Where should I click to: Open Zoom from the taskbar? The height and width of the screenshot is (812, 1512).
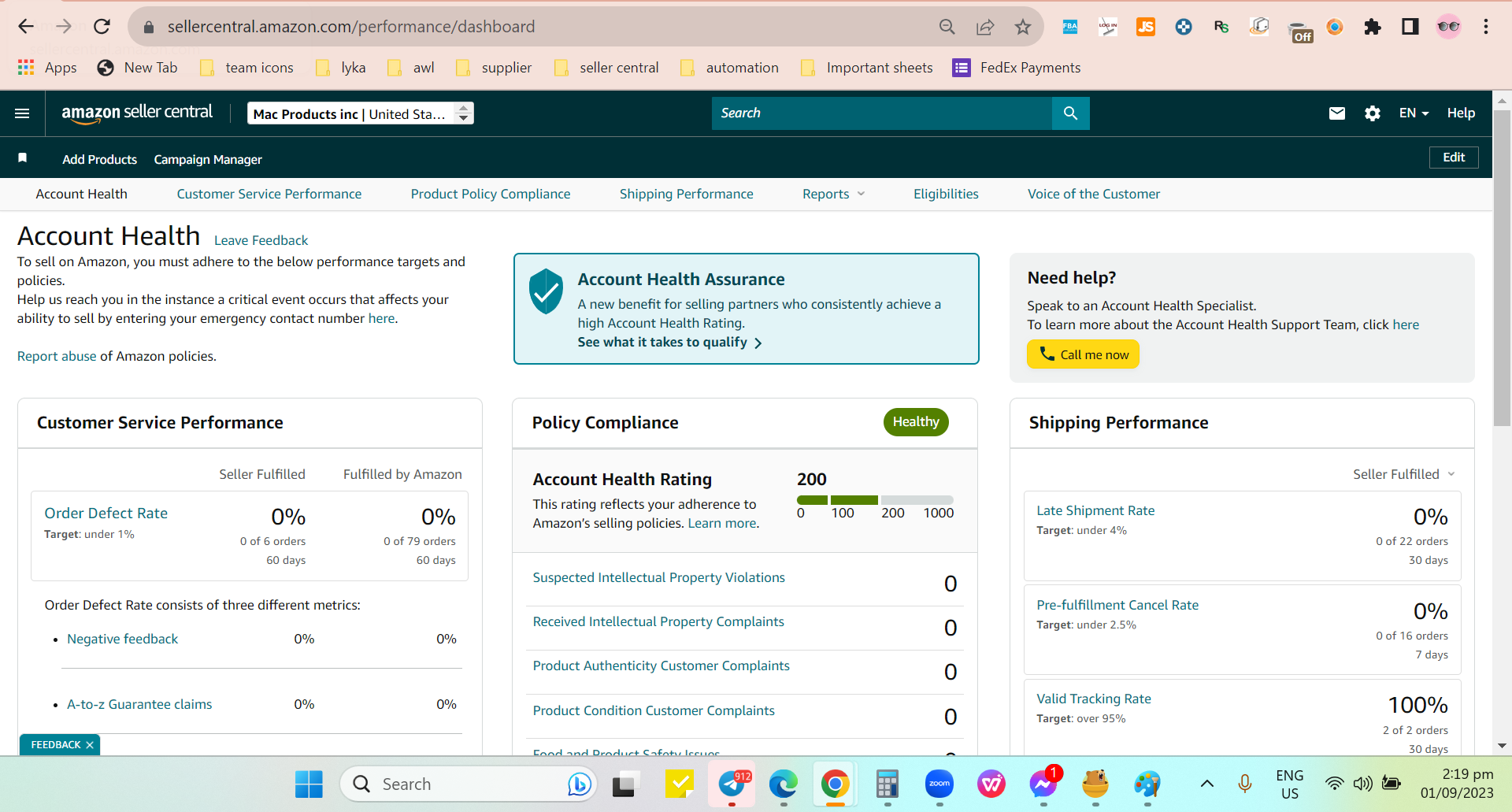pyautogui.click(x=939, y=784)
